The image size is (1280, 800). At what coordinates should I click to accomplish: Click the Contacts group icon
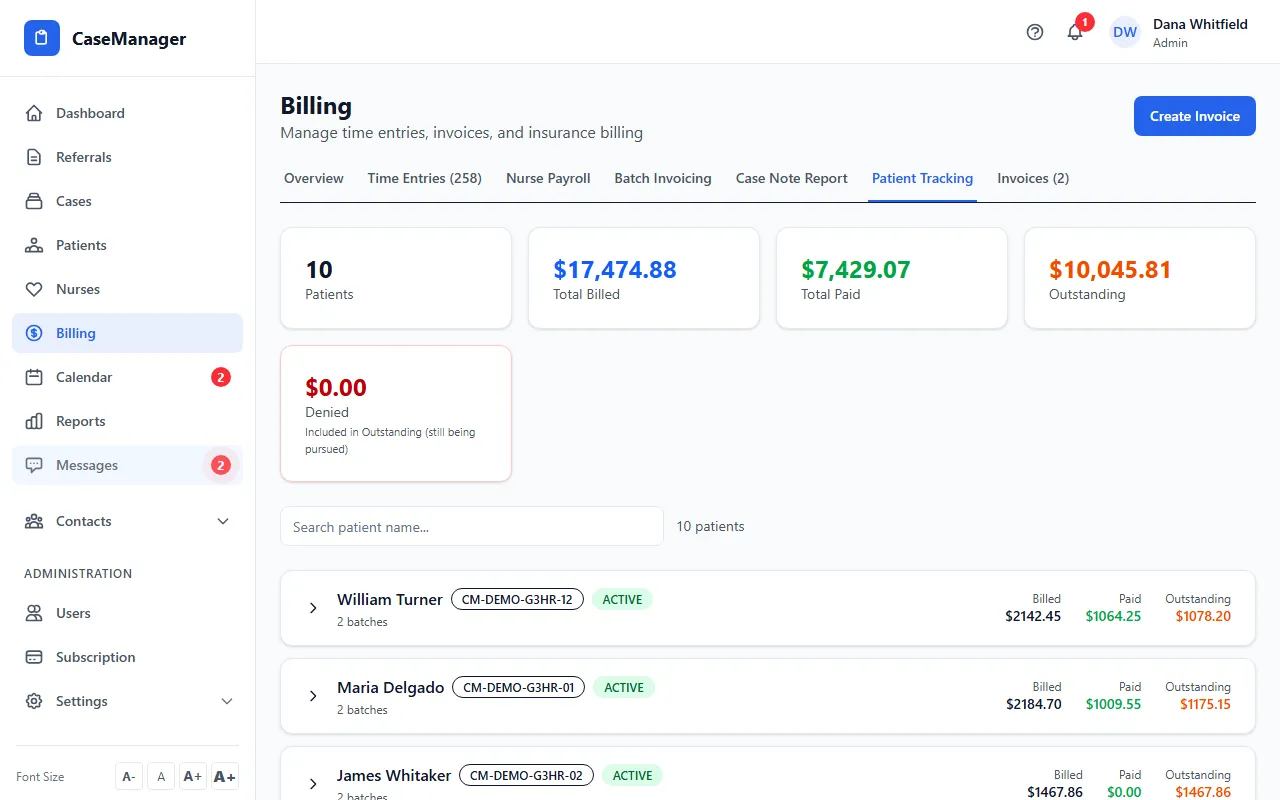coord(34,521)
